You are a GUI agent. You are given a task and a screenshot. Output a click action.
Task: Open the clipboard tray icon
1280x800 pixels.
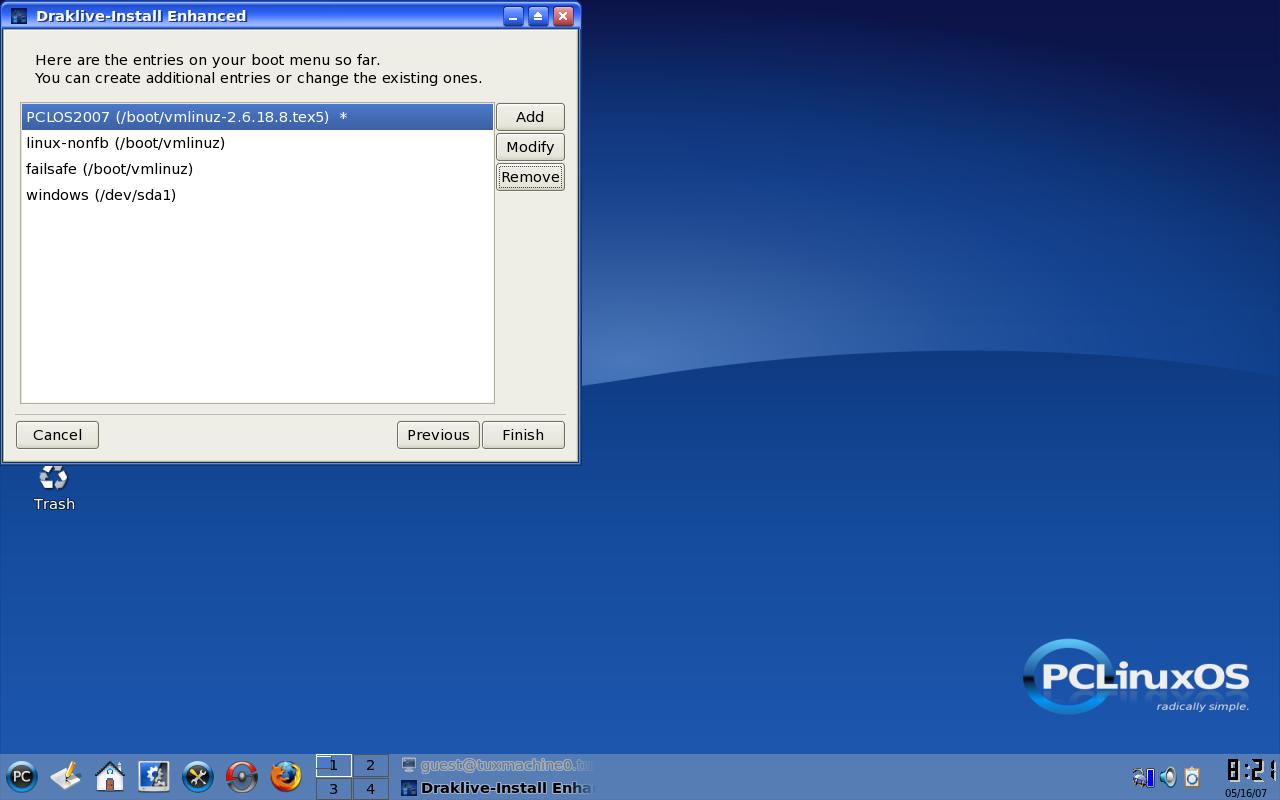pos(1192,777)
